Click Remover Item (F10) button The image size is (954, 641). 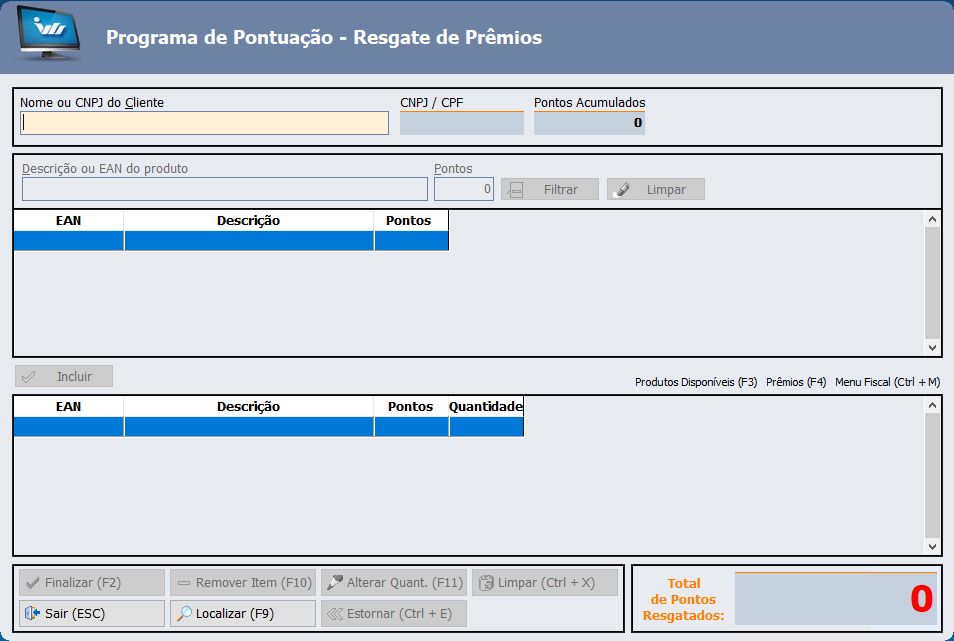[x=242, y=582]
